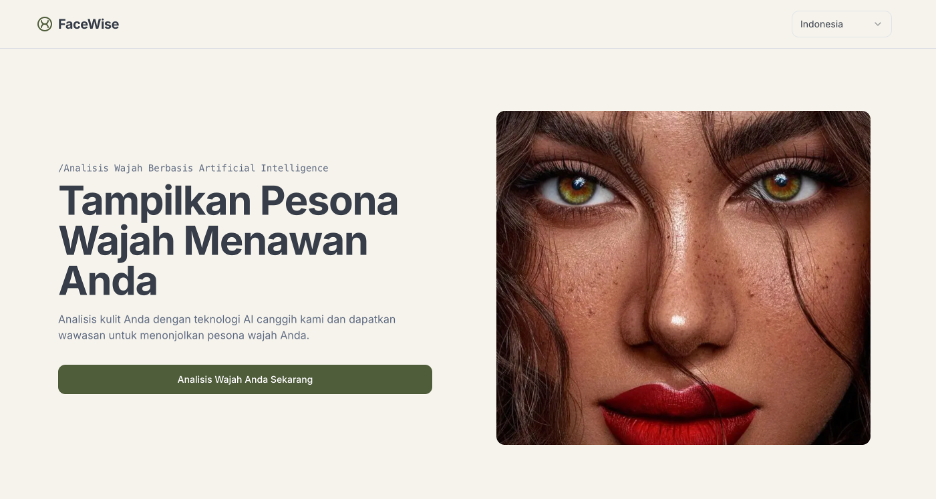Screen dimensions: 936x500
Task: Click the "Analisis kulit Anda" description paragraph
Action: 227,327
